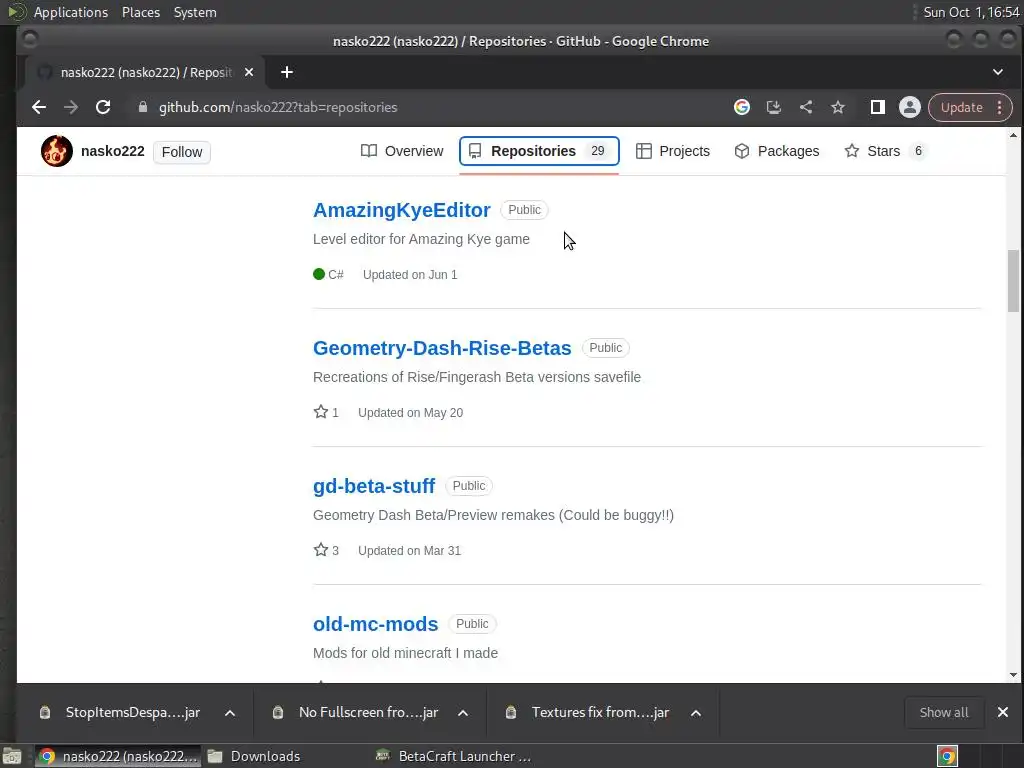Open the Chrome three-dot menu
Screen dimensions: 1024x768
tap(1000, 107)
